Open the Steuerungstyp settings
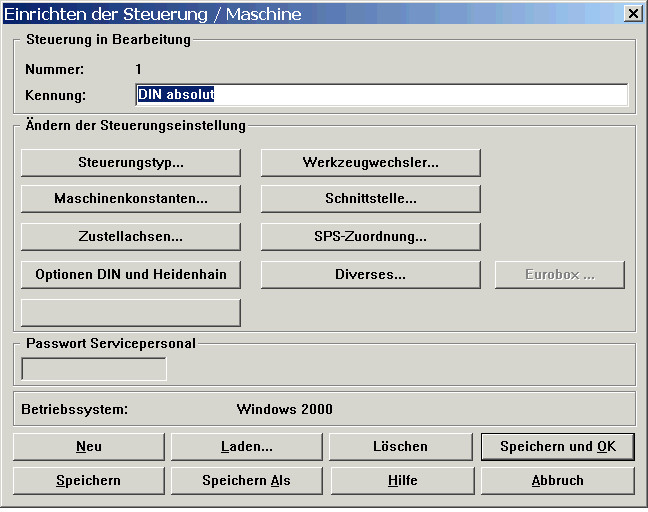The image size is (648, 512). [130, 162]
